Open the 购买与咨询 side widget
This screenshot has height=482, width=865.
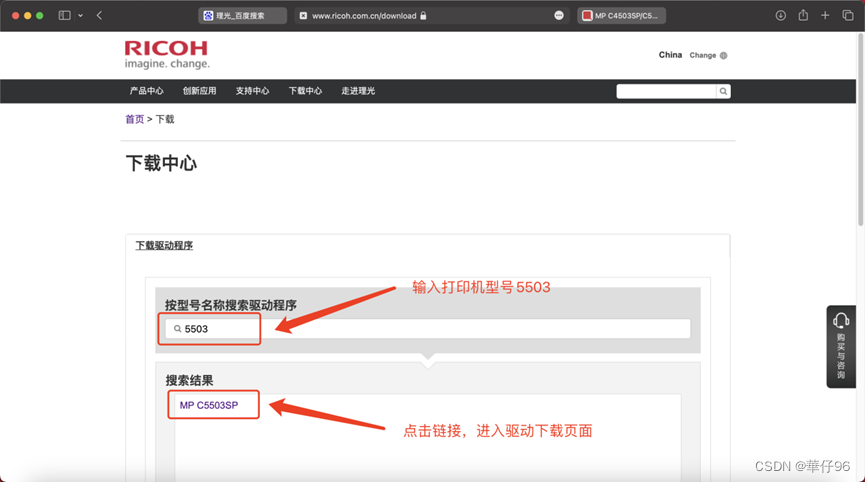tap(841, 346)
